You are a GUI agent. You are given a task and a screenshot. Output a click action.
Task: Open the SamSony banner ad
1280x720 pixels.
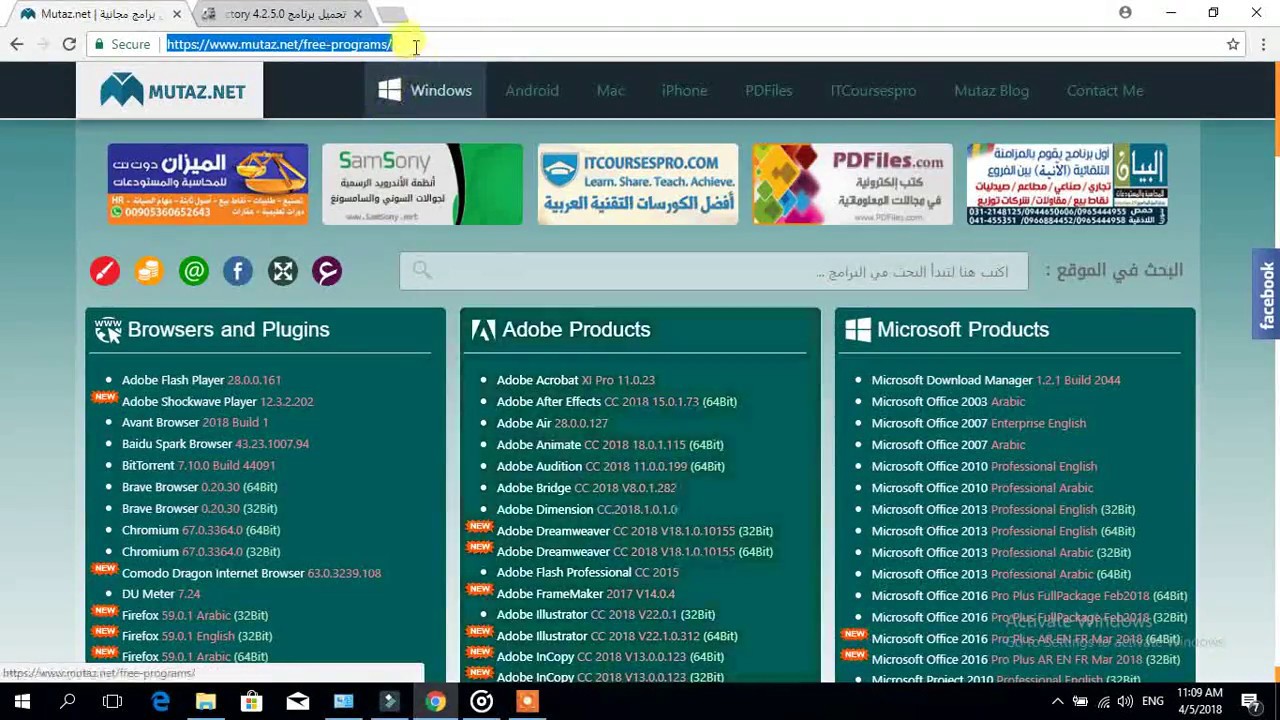422,184
